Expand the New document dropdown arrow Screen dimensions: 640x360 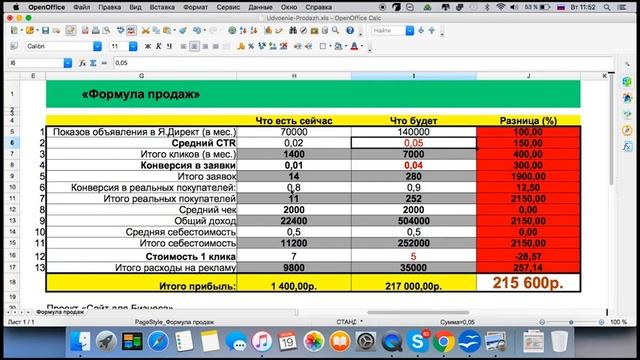click(22, 31)
